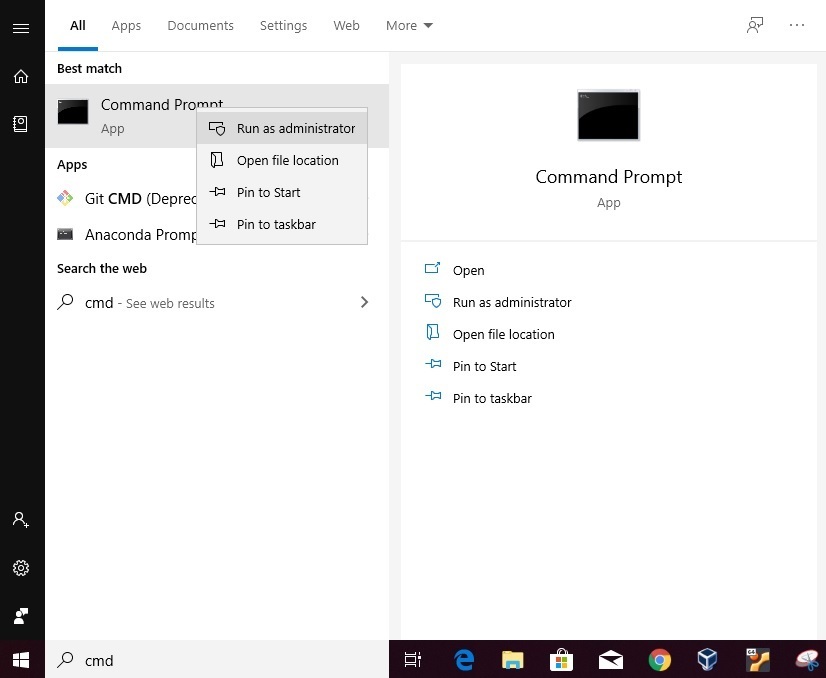This screenshot has width=826, height=678.
Task: Open the Microsoft Store taskbar icon
Action: coord(561,660)
